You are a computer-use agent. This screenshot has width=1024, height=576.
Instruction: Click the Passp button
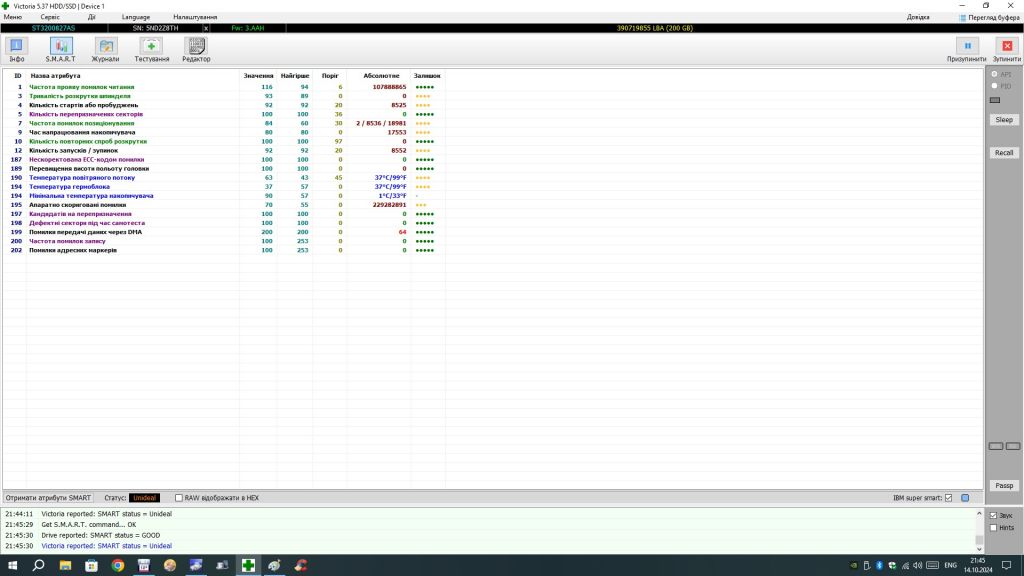coord(1004,486)
